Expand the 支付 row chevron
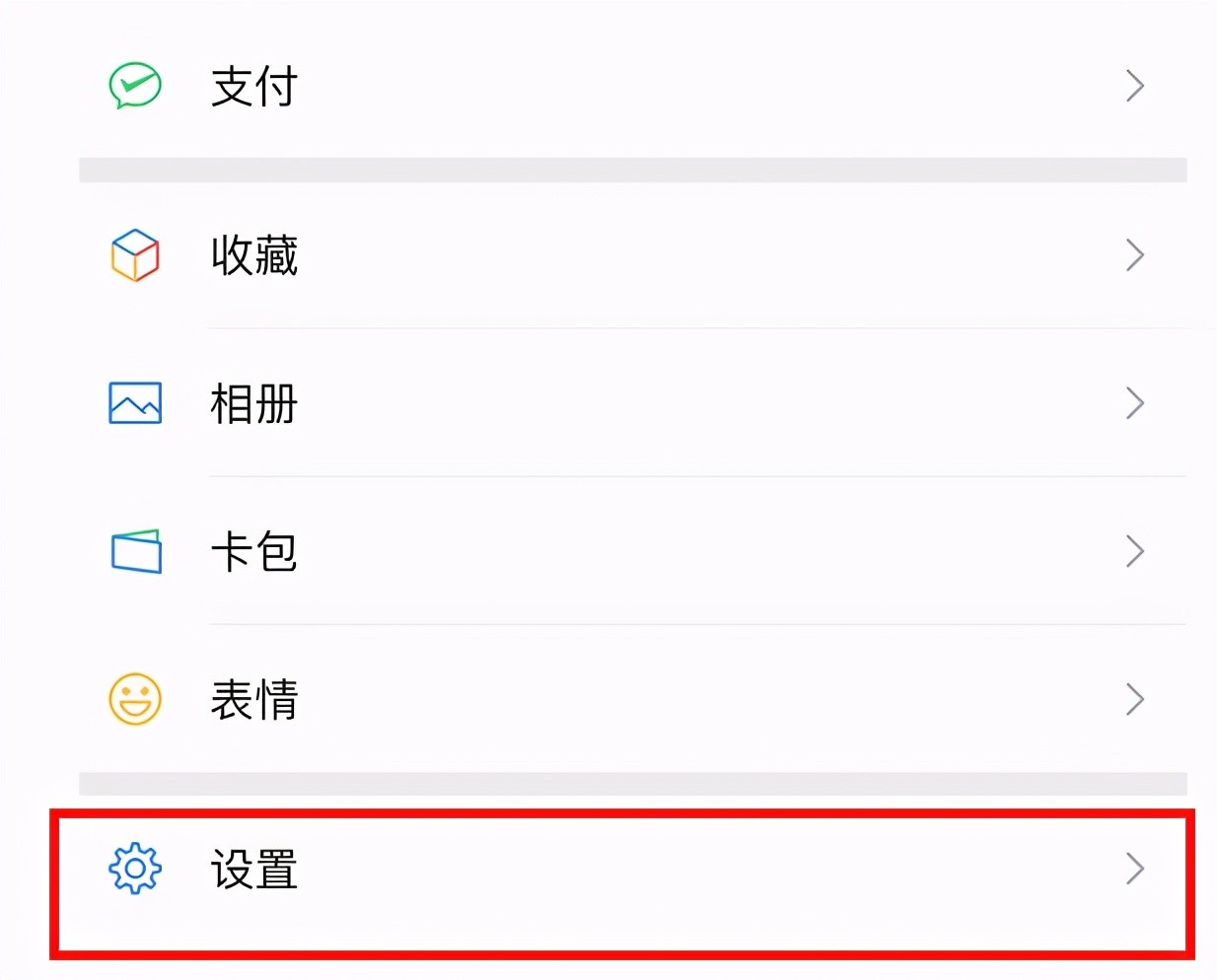The height and width of the screenshot is (980, 1217). [1135, 86]
